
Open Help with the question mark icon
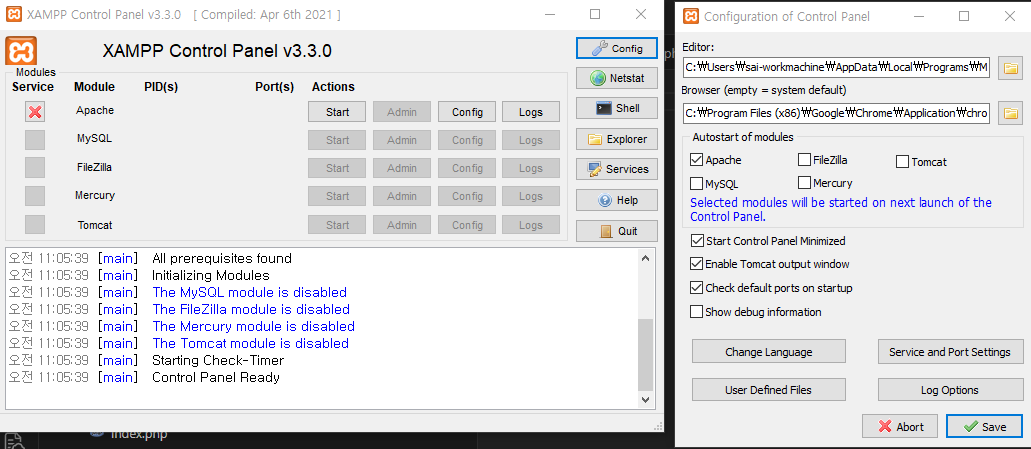[617, 201]
